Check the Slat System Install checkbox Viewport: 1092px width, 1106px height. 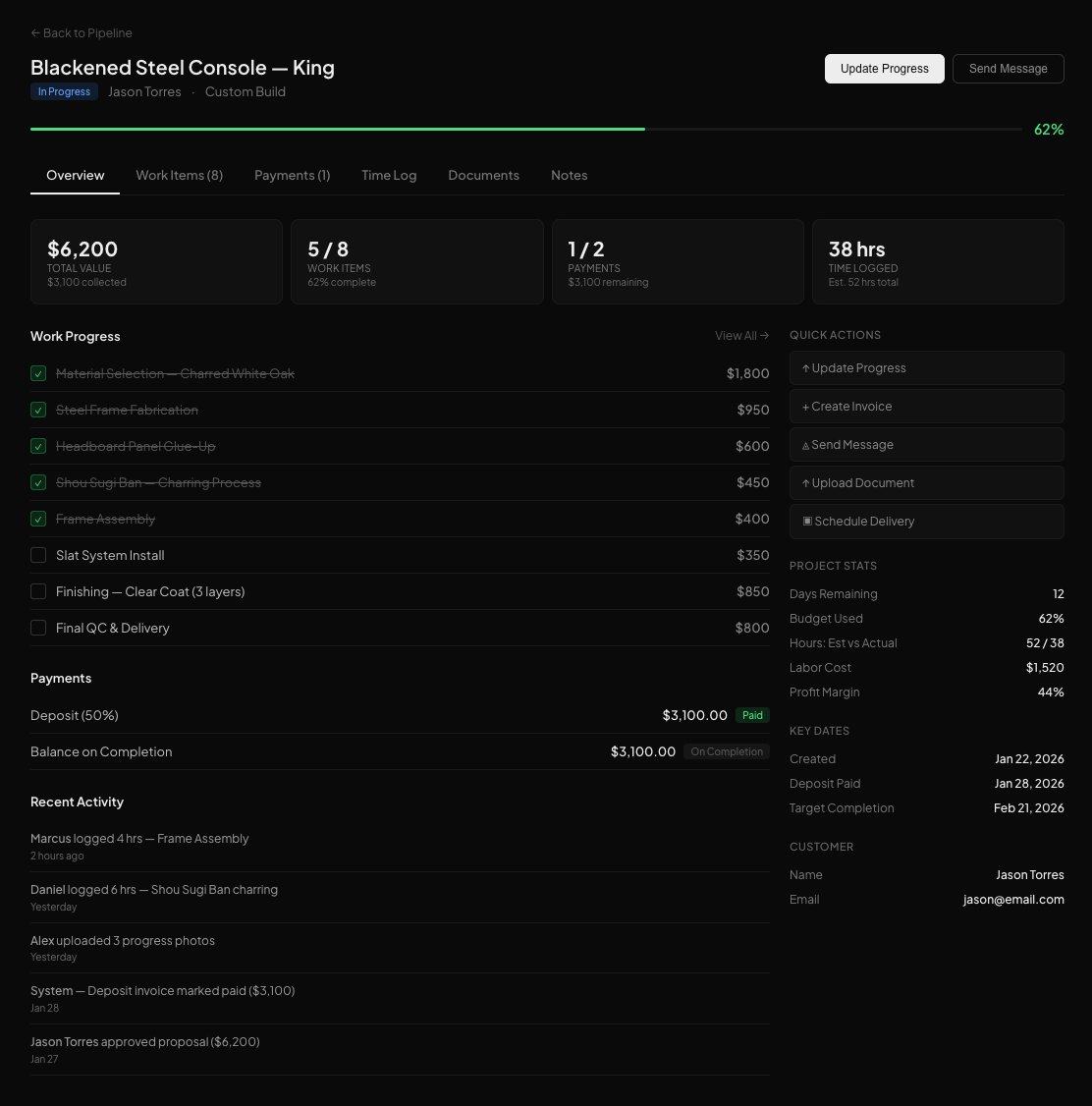pyautogui.click(x=38, y=555)
